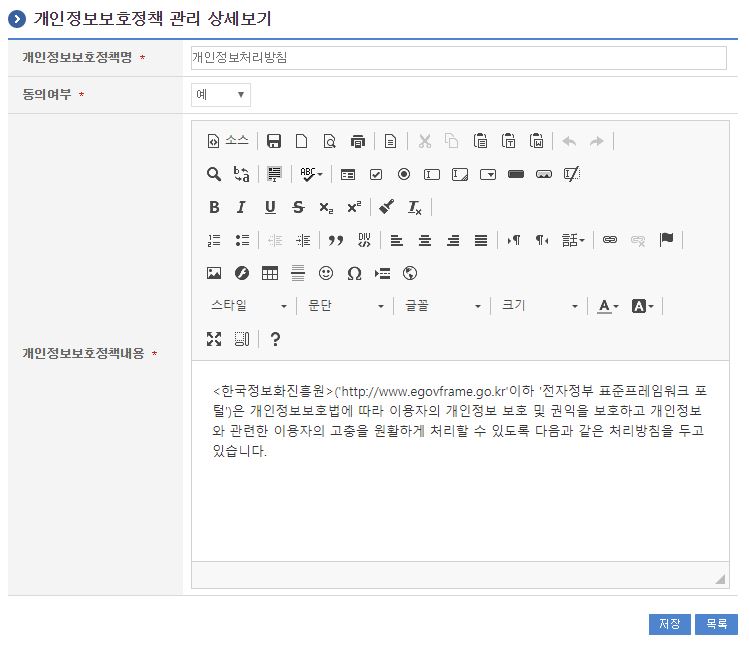Image resolution: width=749 pixels, height=648 pixels.
Task: Open the find search magnifier tool
Action: [214, 174]
